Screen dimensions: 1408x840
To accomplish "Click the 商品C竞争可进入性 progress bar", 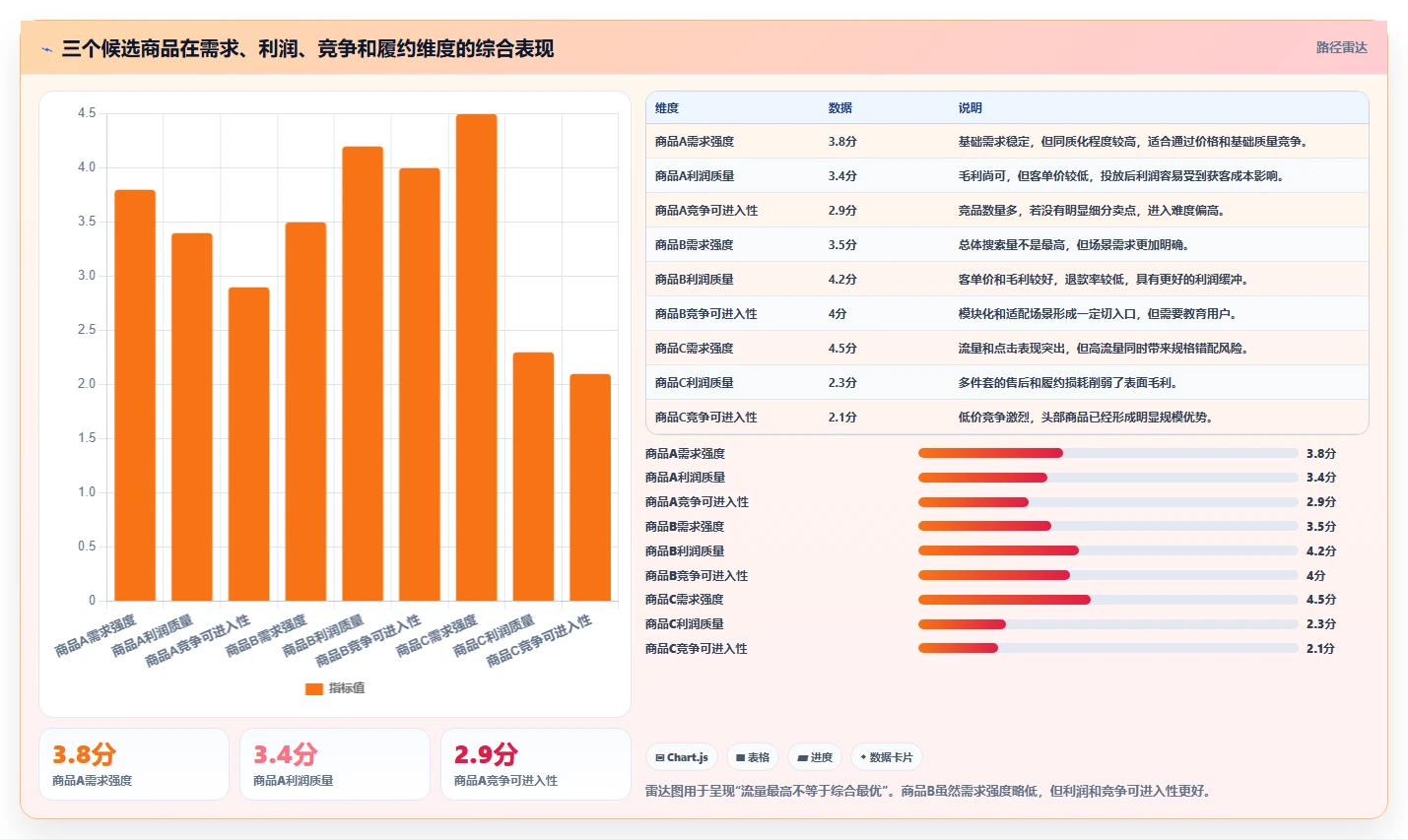I will (1107, 648).
